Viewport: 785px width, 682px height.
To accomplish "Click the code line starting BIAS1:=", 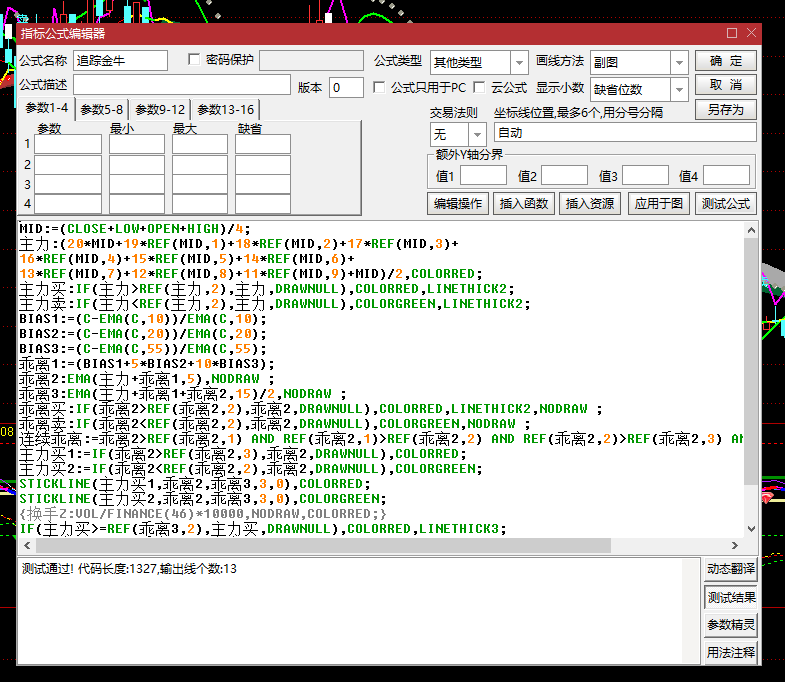I will click(143, 319).
